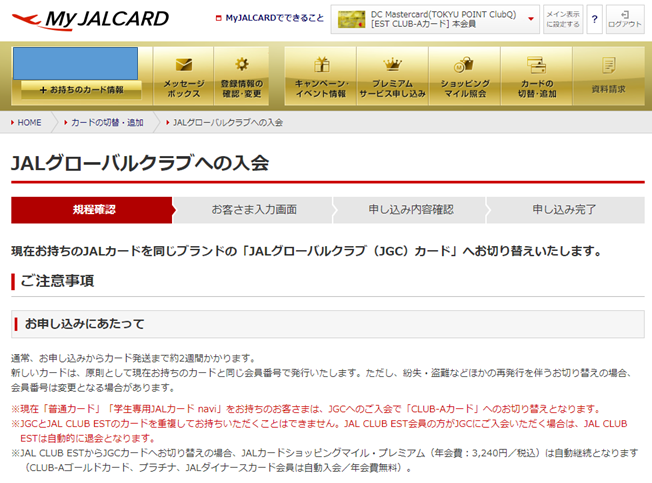Expand the card selection dropdown arrow
This screenshot has width=652, height=483.
pyautogui.click(x=531, y=19)
